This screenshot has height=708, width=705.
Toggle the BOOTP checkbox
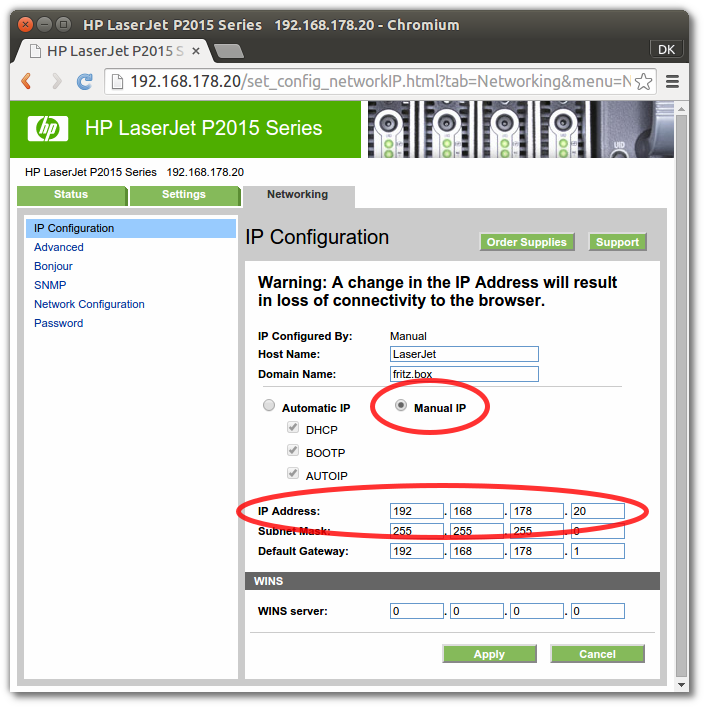point(293,450)
